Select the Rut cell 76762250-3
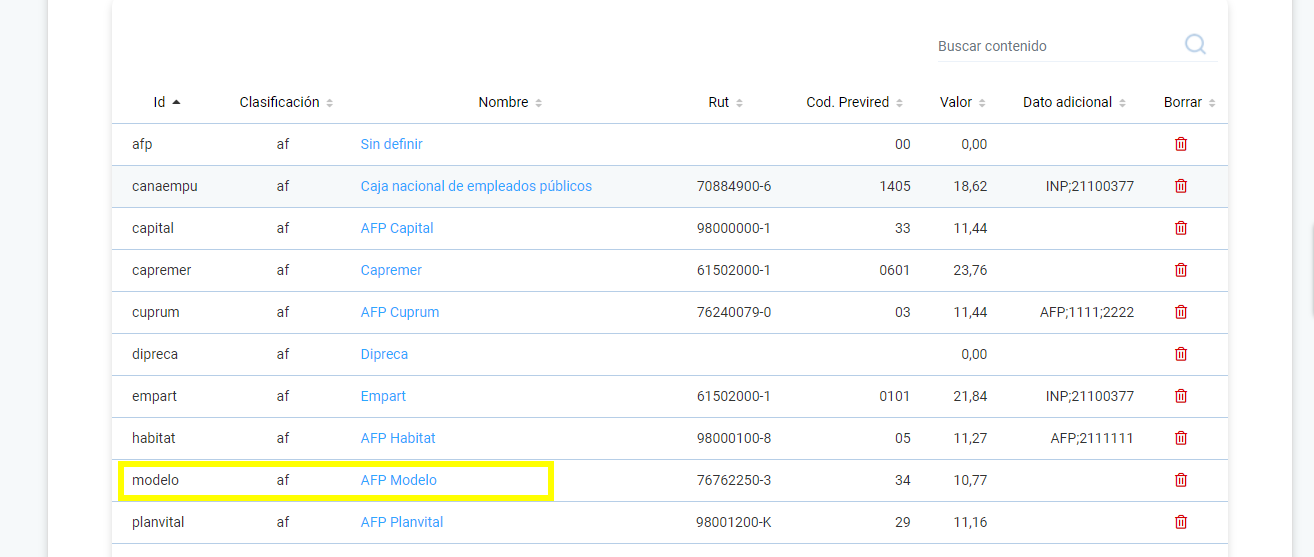This screenshot has width=1314, height=557. 734,480
